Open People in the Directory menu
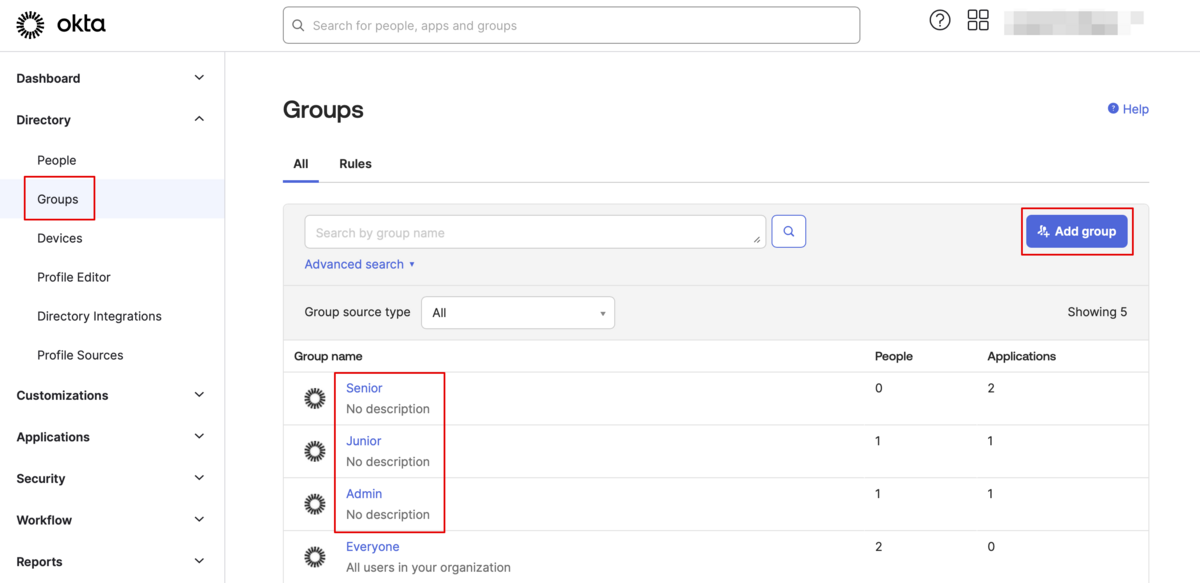 (57, 160)
